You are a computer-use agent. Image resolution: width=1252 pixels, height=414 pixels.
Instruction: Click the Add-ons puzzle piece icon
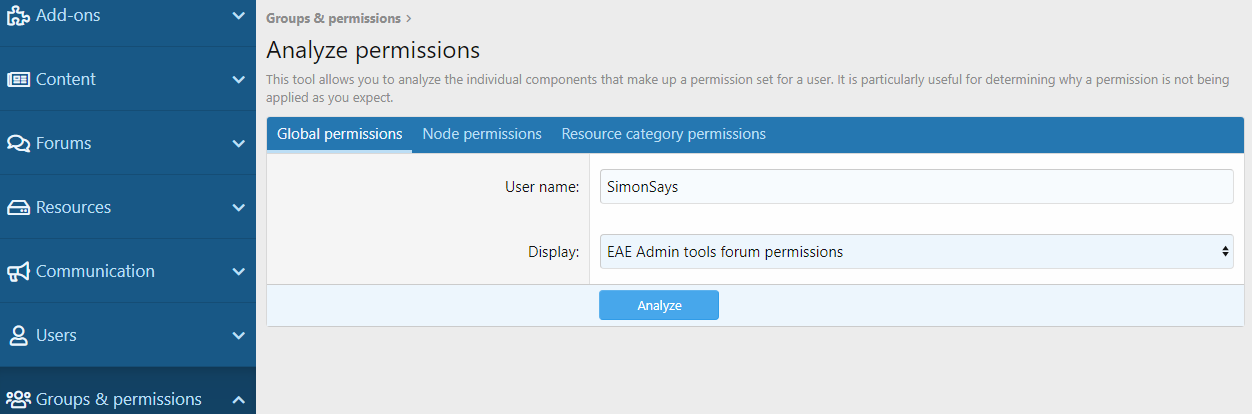[x=18, y=16]
